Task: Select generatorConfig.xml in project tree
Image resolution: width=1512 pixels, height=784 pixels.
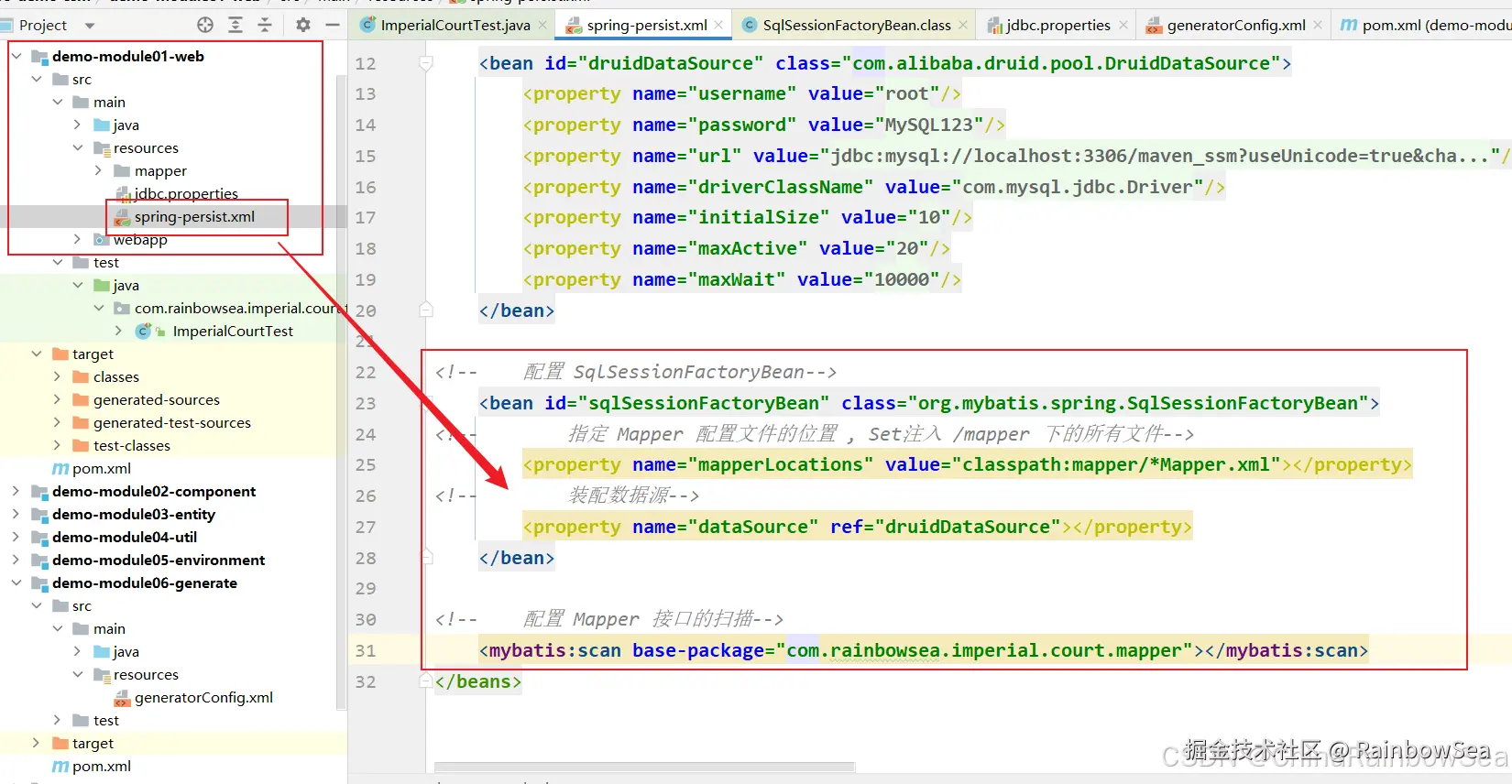Action: [x=203, y=697]
